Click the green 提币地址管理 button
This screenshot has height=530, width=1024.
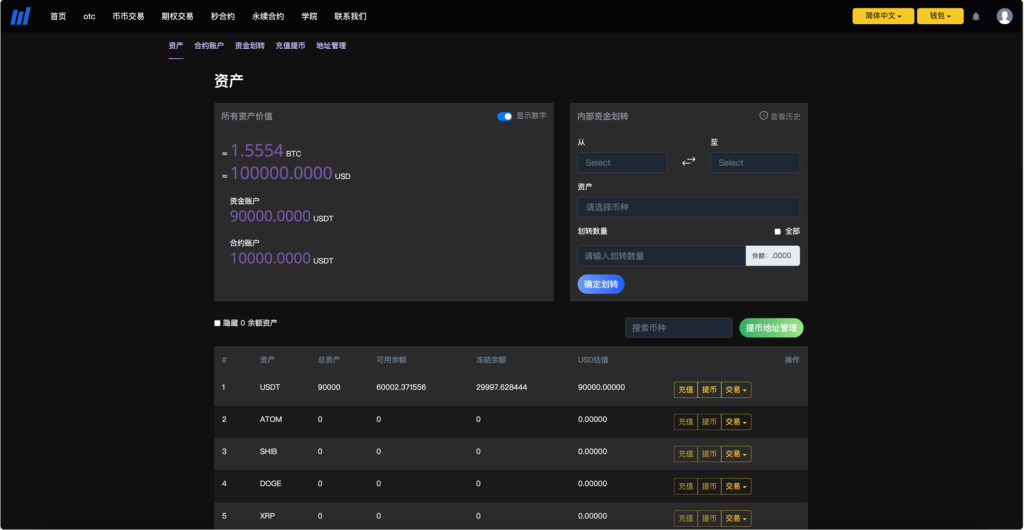coord(771,328)
